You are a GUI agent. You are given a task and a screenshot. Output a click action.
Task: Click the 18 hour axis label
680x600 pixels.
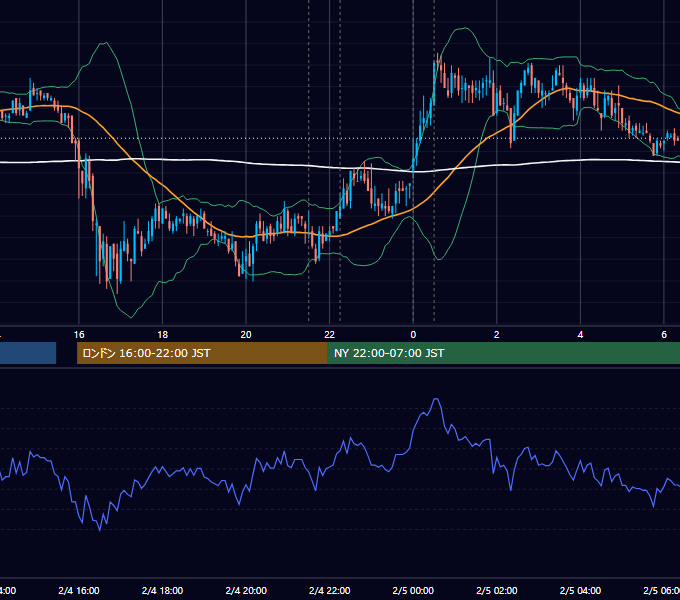(x=163, y=335)
